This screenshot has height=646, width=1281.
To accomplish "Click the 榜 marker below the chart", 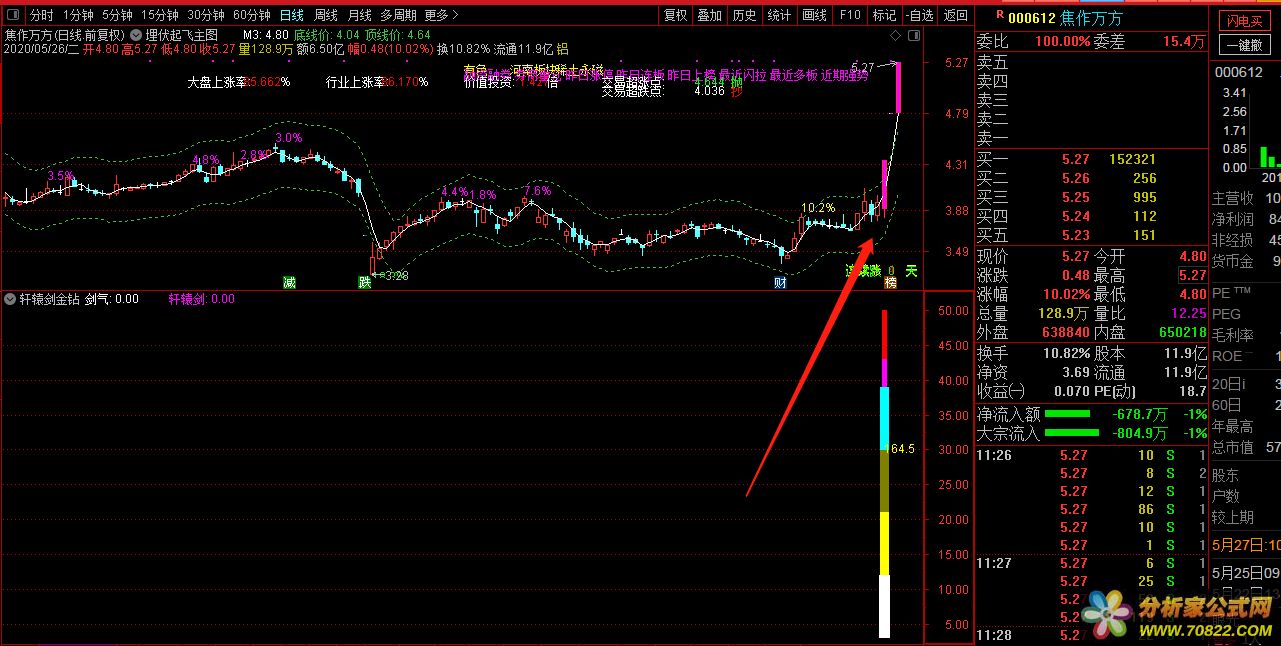I will coord(890,283).
